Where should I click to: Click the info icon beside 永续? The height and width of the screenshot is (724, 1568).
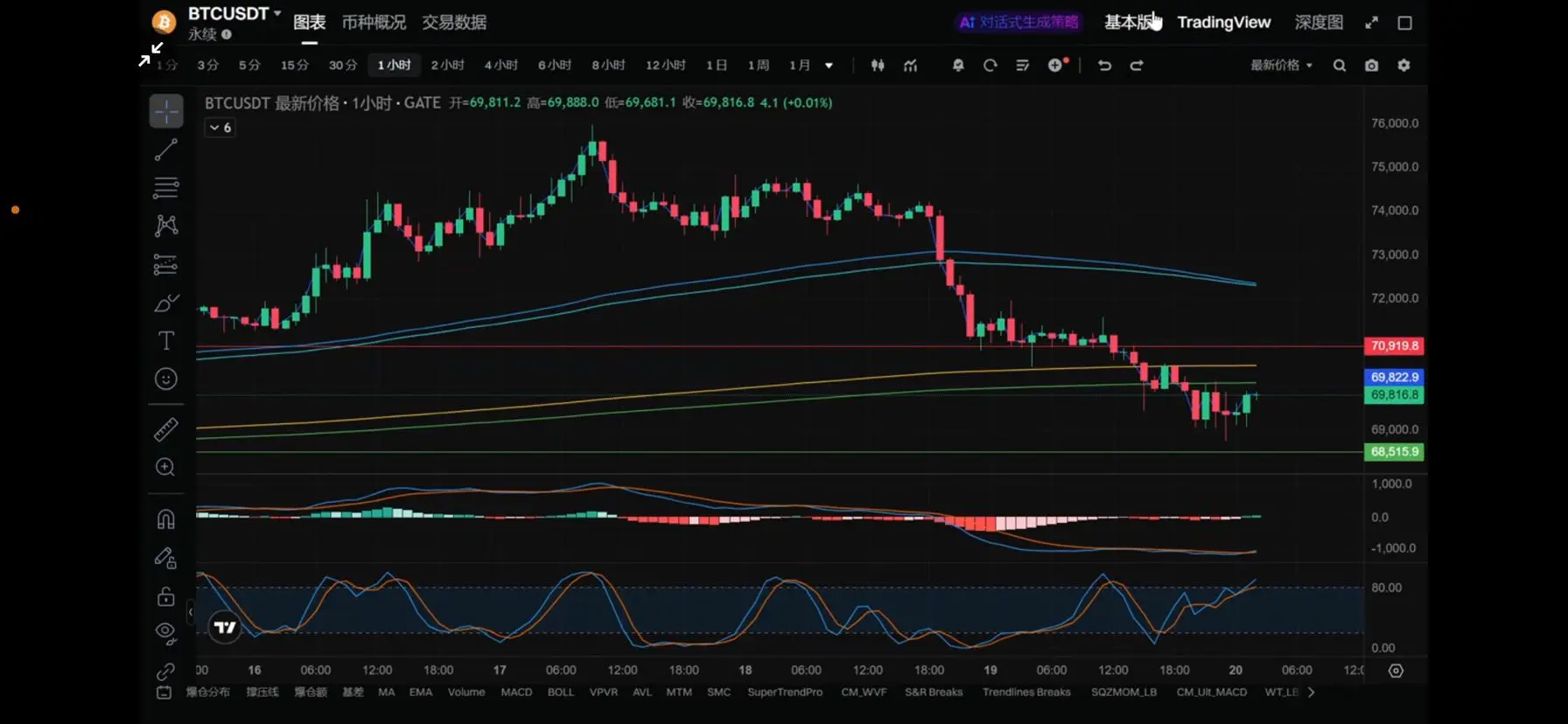click(227, 35)
